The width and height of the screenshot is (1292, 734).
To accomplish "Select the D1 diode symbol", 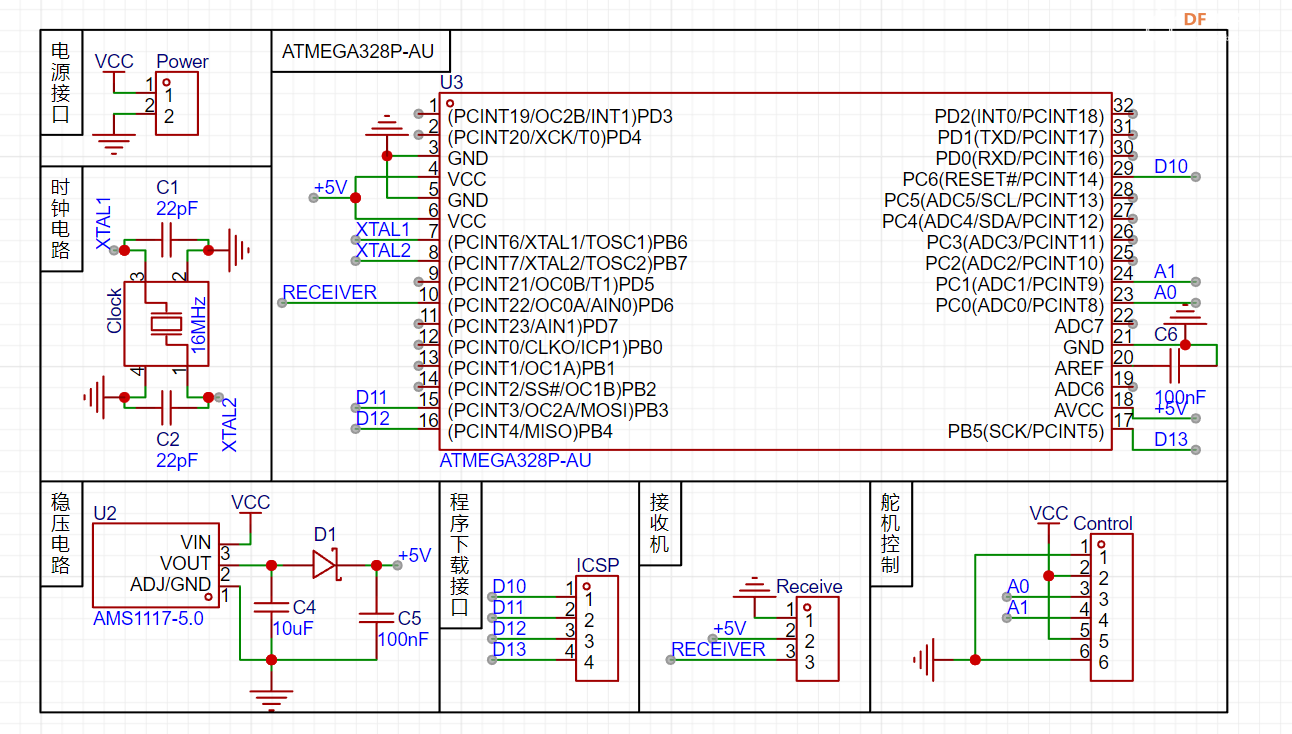I will (326, 565).
